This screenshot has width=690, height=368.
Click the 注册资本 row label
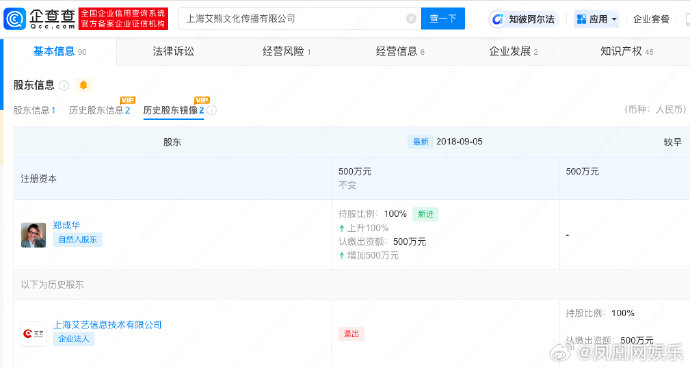[39, 179]
